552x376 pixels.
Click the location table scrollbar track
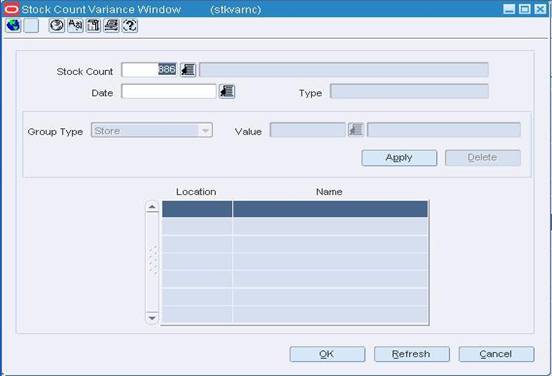click(x=152, y=262)
